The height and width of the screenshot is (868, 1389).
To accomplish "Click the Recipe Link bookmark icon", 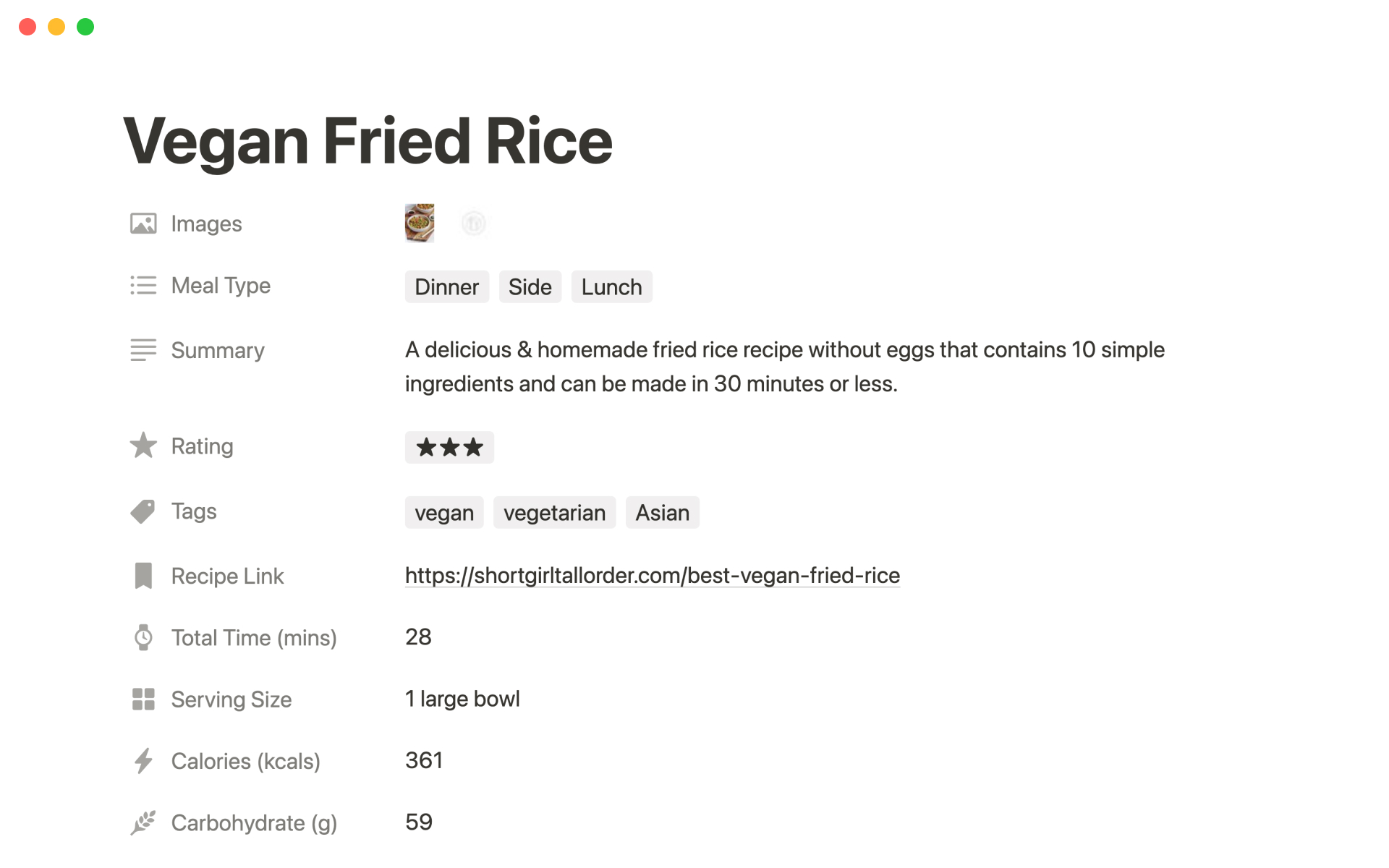I will 143,576.
